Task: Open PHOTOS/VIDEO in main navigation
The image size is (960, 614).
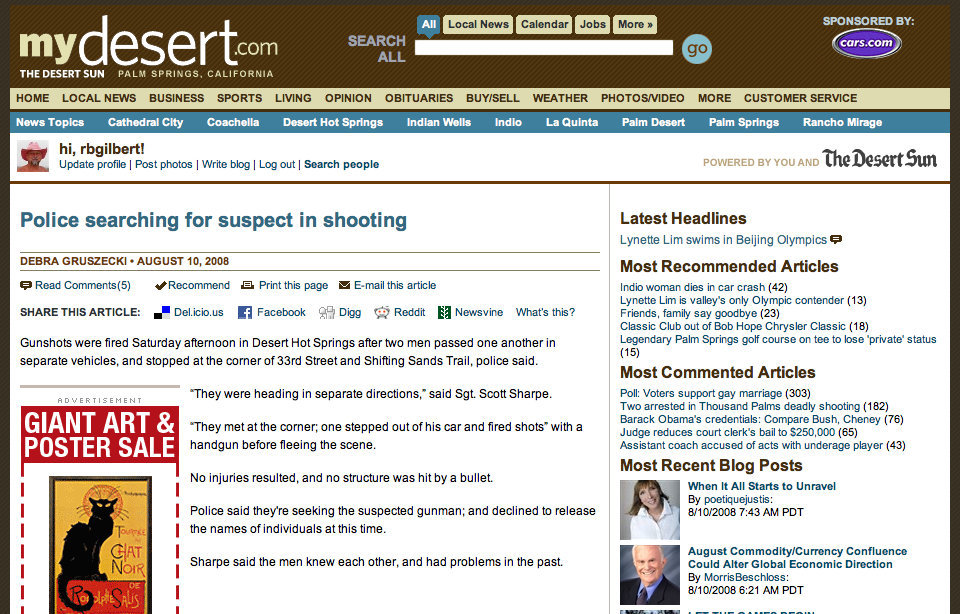Action: click(x=643, y=98)
